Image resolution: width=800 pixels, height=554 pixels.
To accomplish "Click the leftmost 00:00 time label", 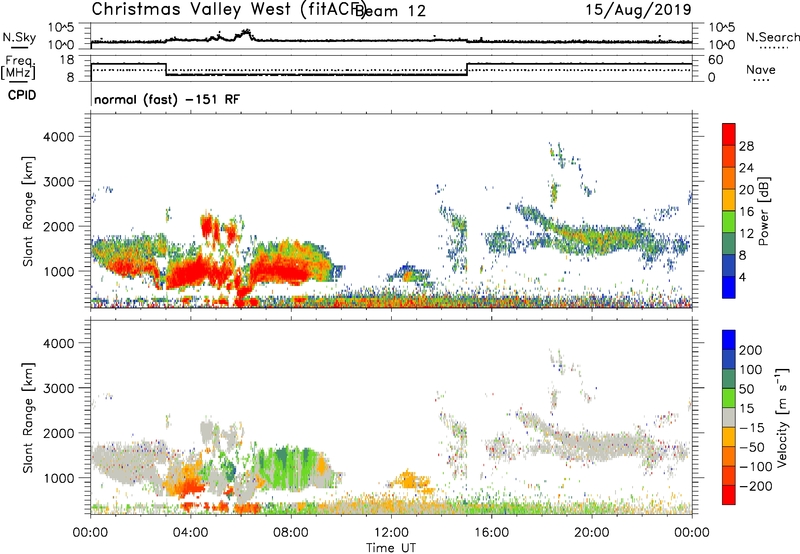I will point(90,533).
